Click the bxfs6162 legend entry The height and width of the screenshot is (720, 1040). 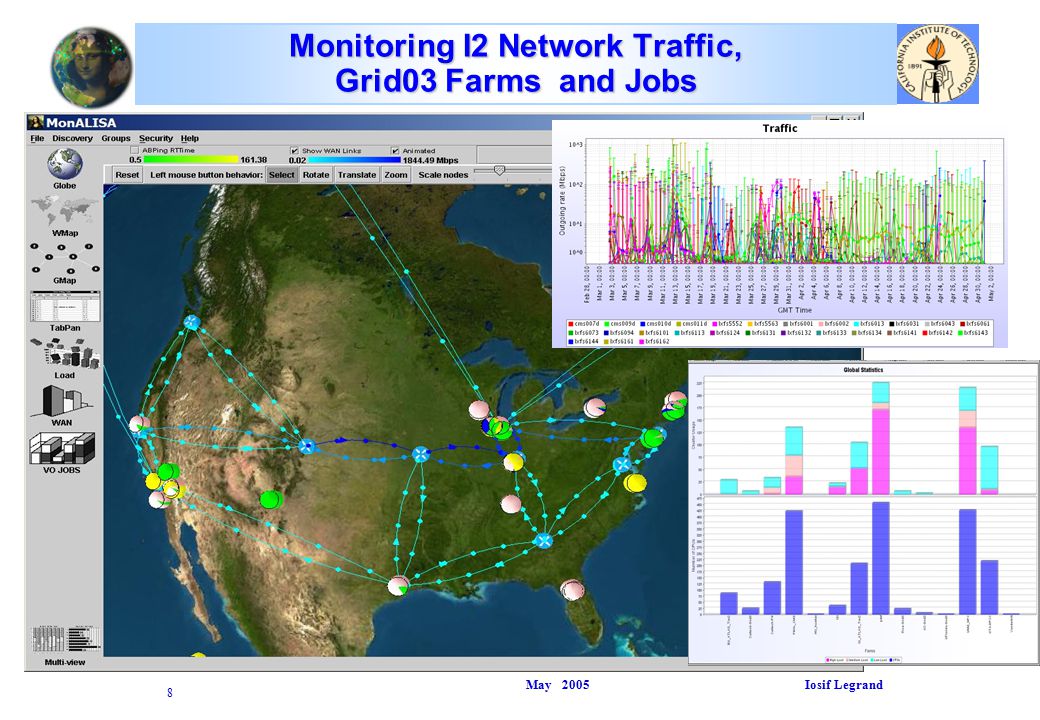point(655,341)
